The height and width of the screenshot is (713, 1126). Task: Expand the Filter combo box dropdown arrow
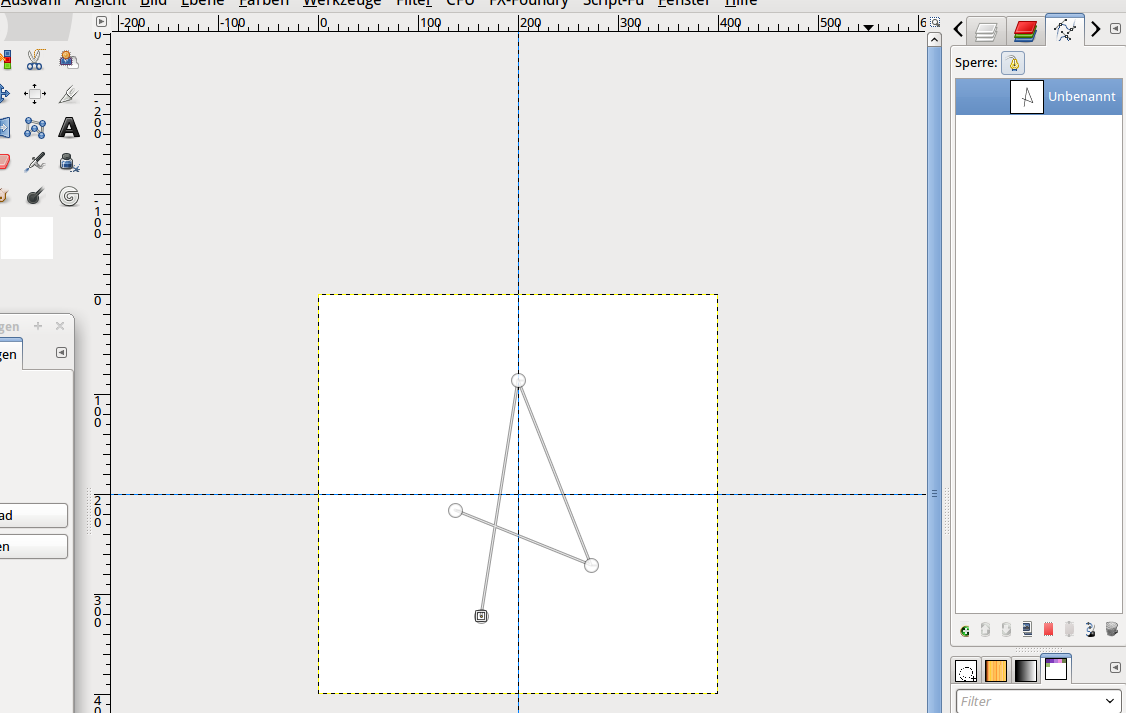pos(1110,701)
